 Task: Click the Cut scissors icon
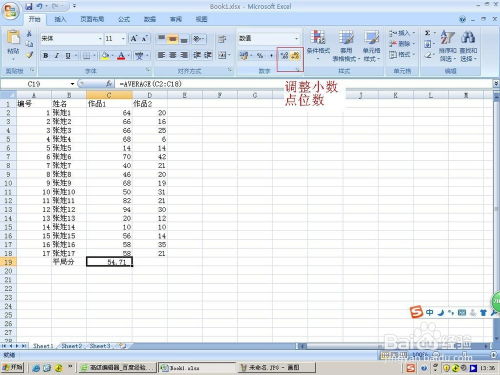29,34
